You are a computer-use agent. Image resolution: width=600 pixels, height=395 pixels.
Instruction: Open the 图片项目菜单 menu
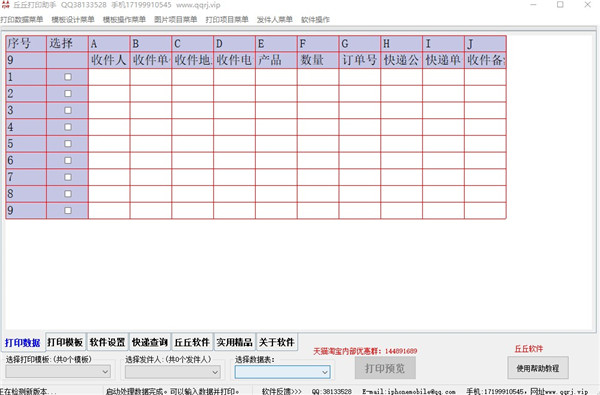click(x=175, y=20)
